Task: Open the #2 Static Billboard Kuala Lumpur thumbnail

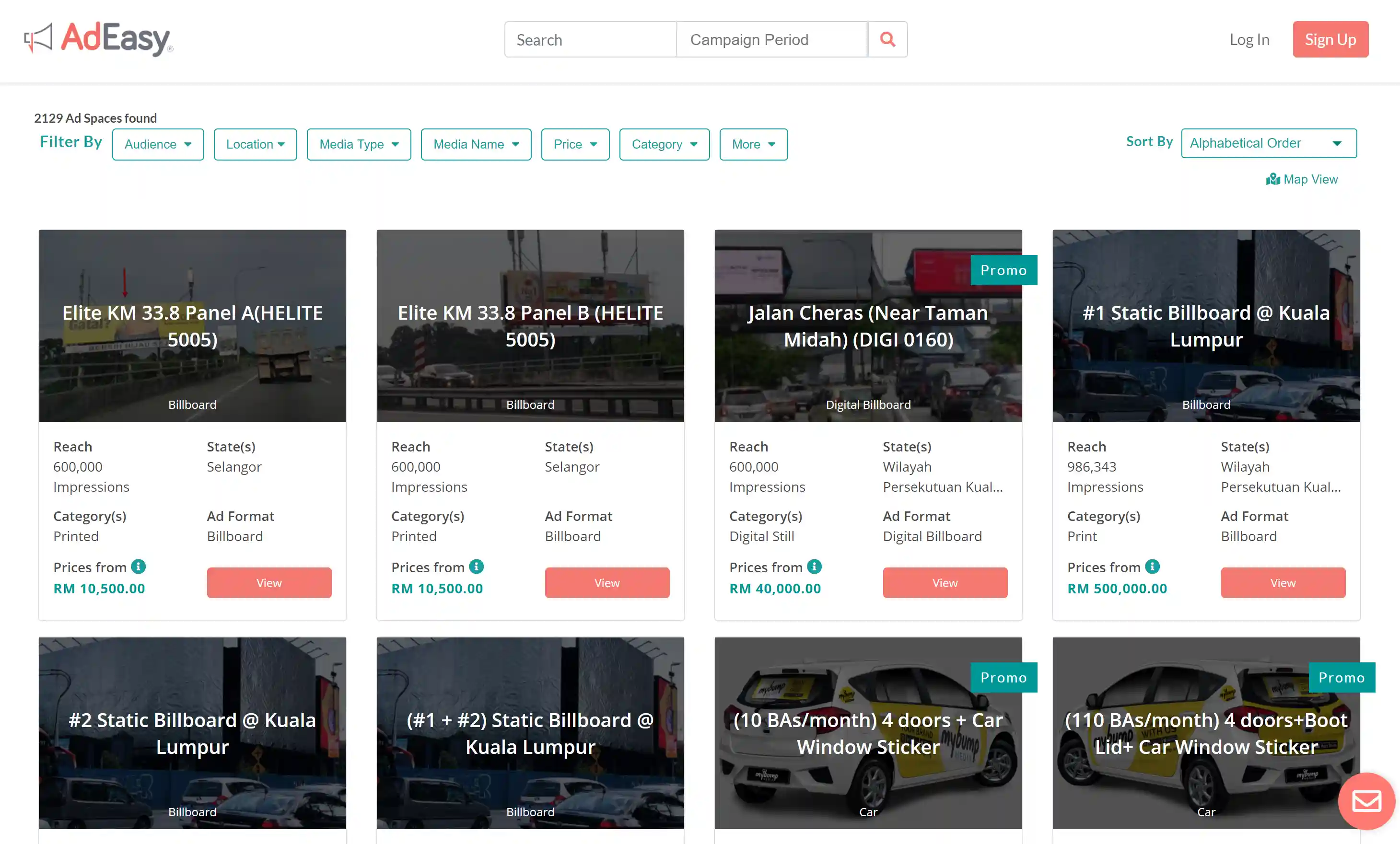Action: click(192, 733)
